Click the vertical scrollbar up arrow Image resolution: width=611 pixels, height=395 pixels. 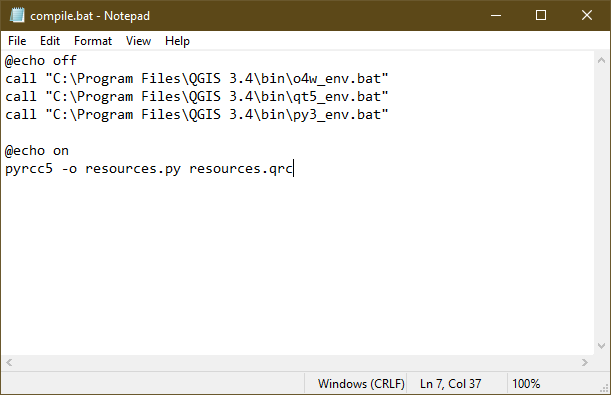601,60
